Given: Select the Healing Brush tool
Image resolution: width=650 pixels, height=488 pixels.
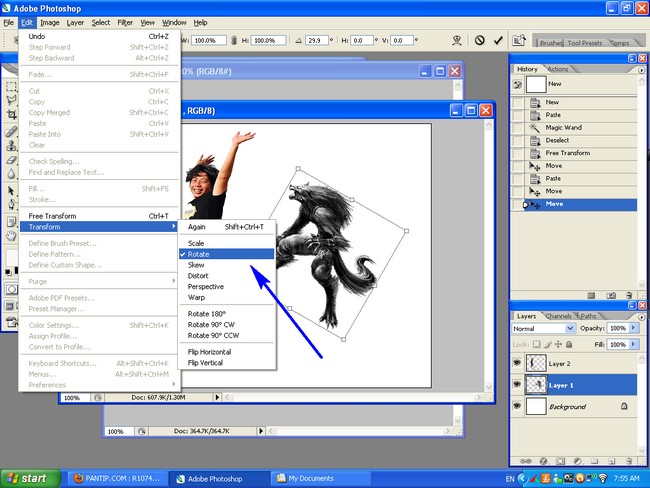Looking at the screenshot, I should pyautogui.click(x=11, y=132).
